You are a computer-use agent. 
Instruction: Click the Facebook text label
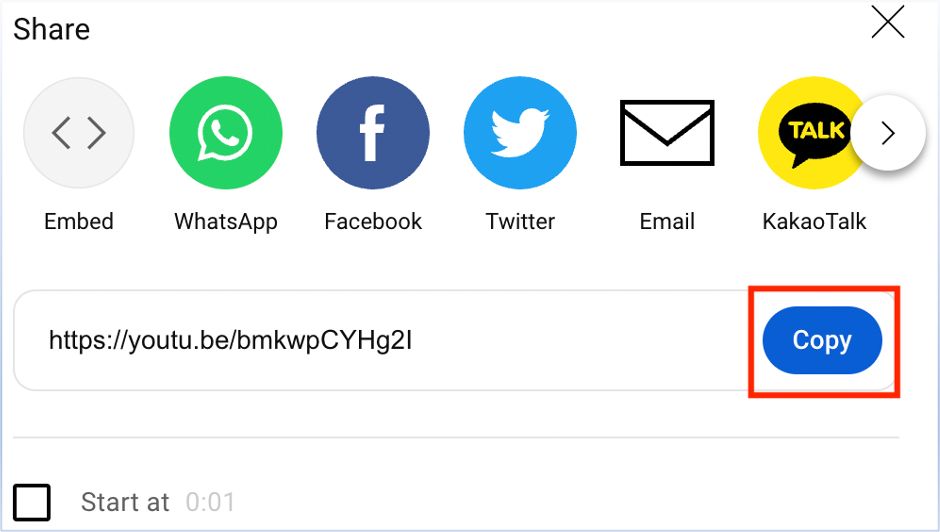coord(373,221)
